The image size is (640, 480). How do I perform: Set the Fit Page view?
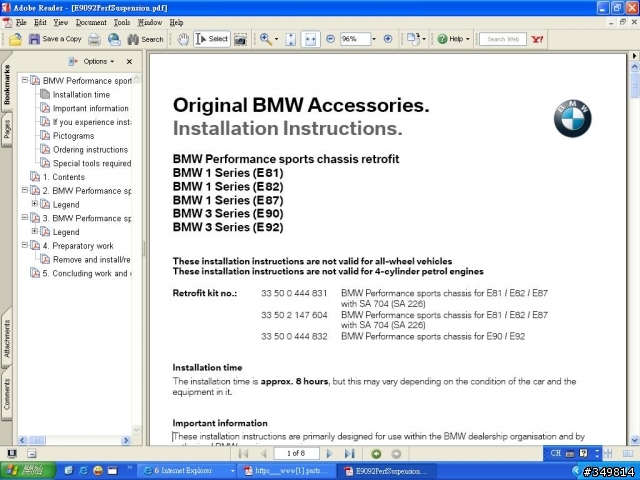tap(291, 39)
